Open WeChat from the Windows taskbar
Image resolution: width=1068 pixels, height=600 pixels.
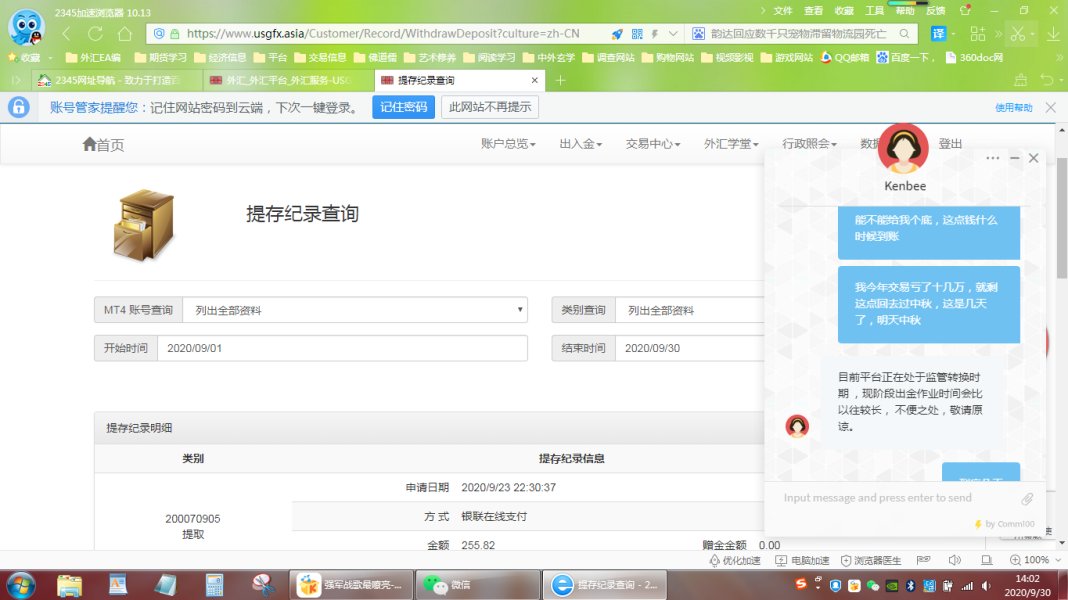[447, 584]
